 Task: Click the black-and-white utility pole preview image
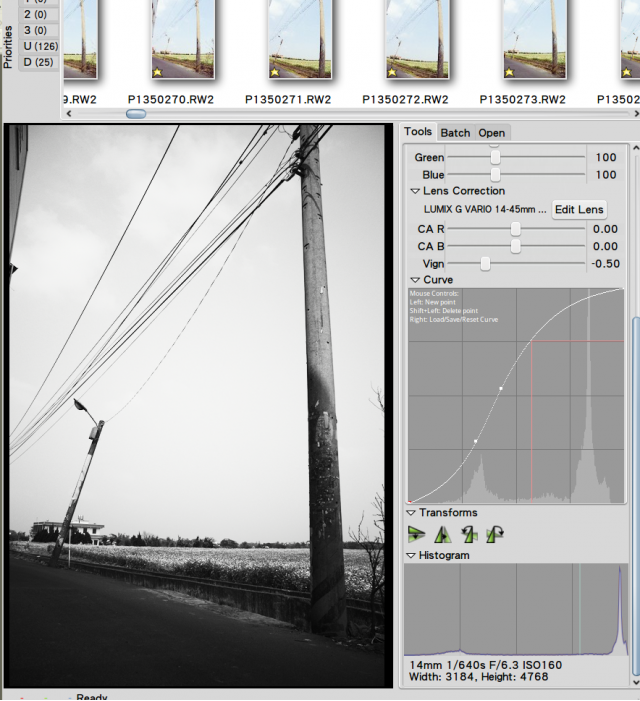[x=197, y=405]
